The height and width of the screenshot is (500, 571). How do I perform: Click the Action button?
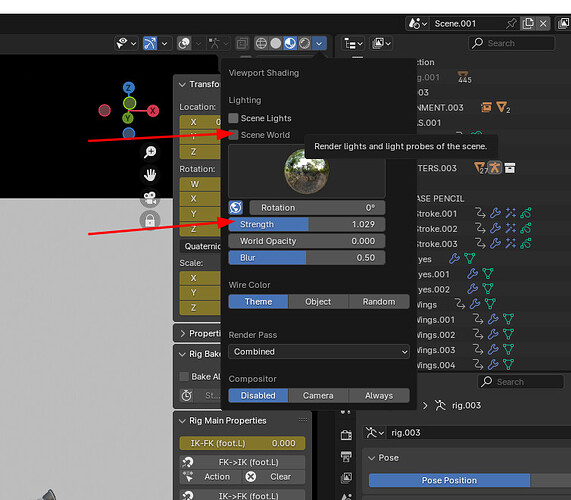point(210,477)
